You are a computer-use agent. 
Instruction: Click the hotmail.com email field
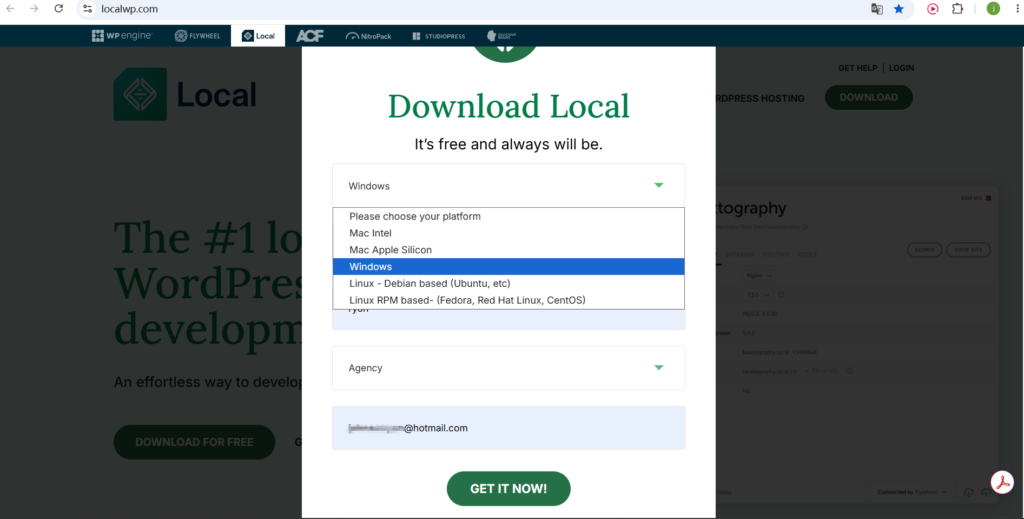click(509, 428)
